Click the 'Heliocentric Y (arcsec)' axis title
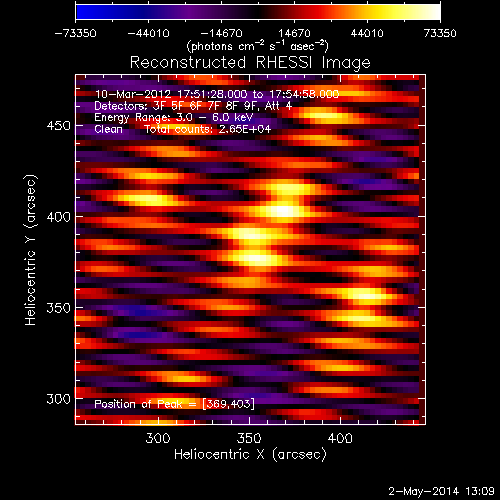This screenshot has height=500, width=500. pyautogui.click(x=30, y=250)
